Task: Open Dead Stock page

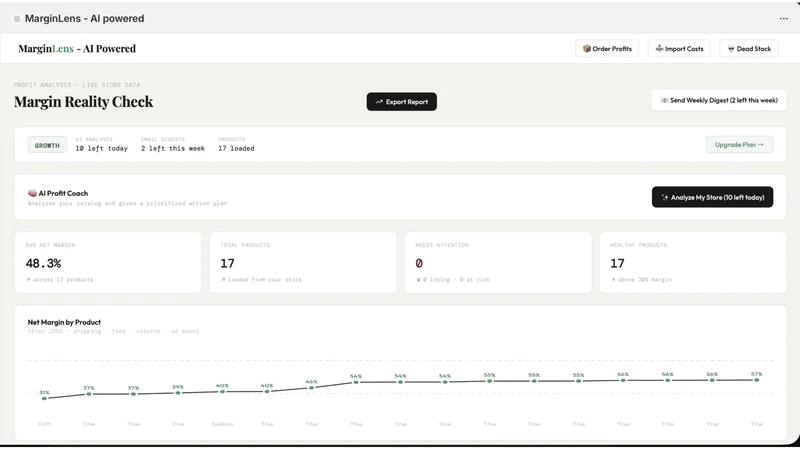Action: pos(749,49)
